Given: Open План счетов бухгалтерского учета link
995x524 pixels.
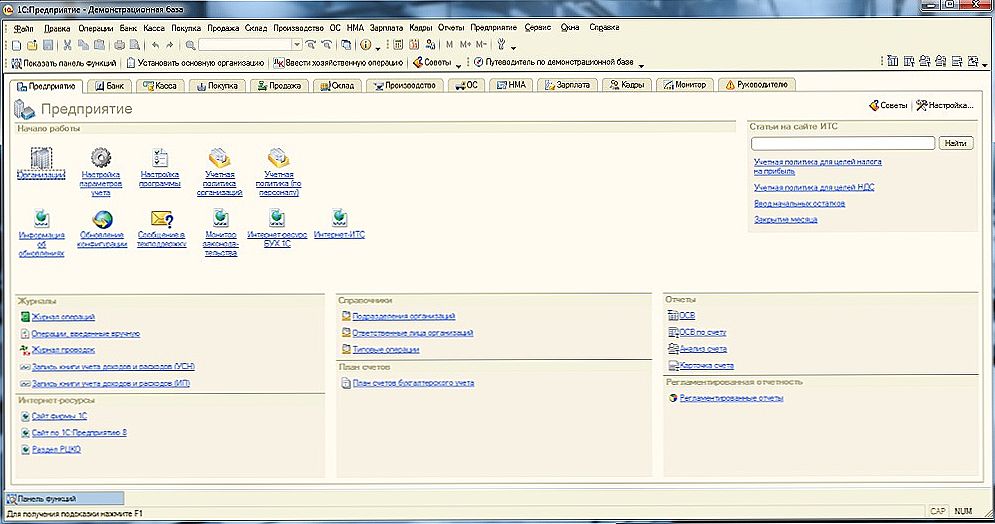Looking at the screenshot, I should [408, 383].
